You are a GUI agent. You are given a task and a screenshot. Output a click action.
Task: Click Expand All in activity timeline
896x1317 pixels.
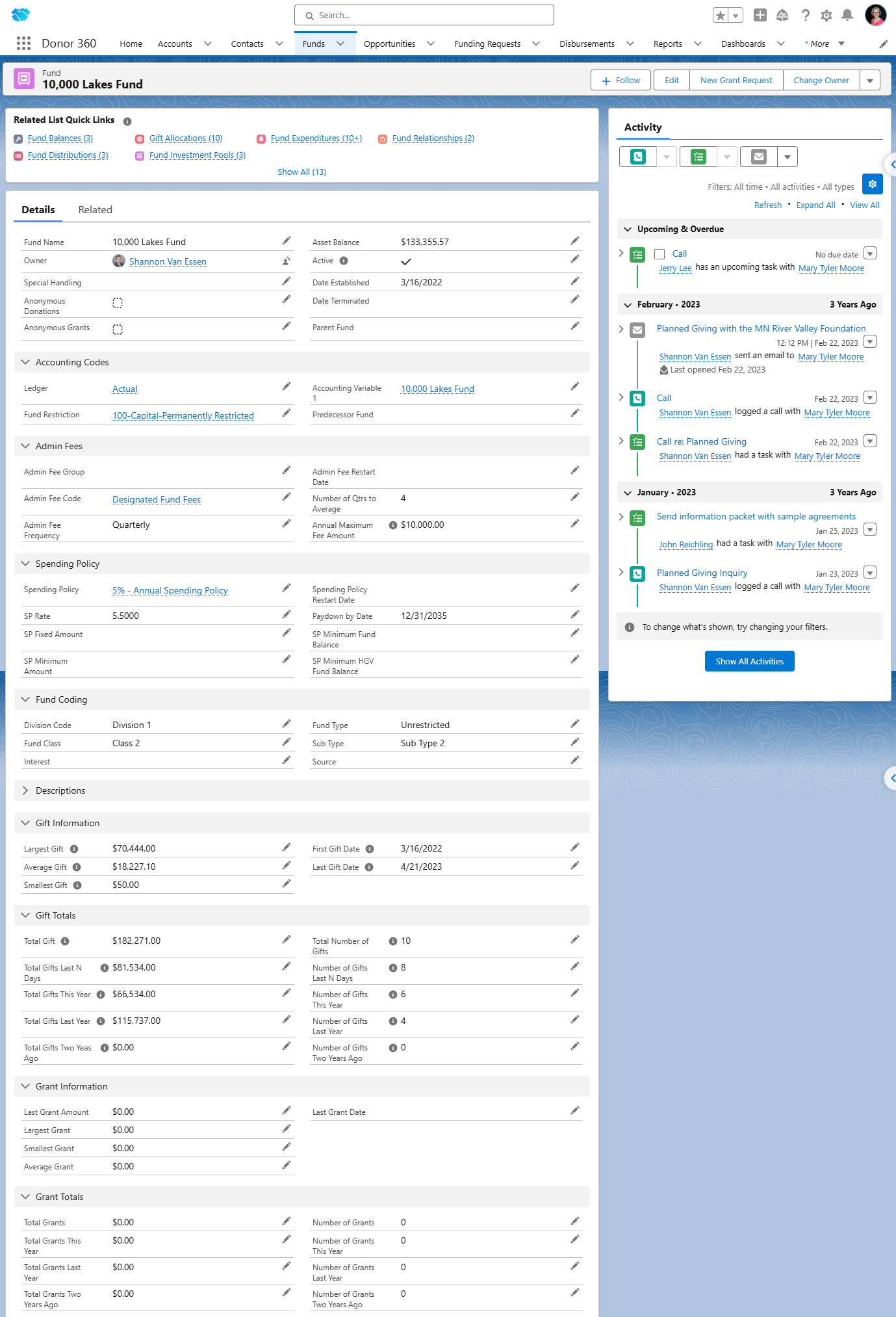[x=816, y=205]
